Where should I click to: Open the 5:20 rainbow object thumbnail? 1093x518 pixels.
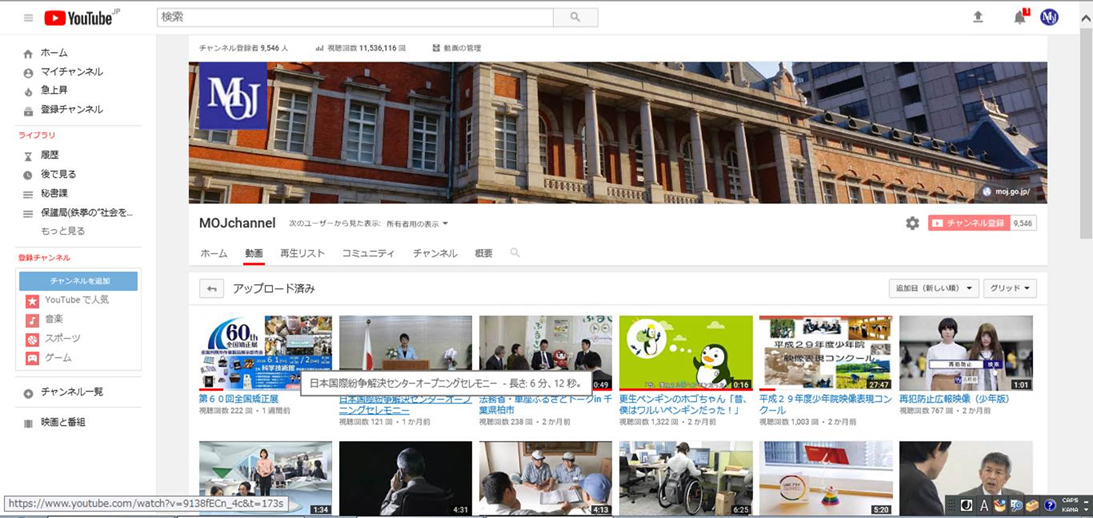tap(826, 478)
